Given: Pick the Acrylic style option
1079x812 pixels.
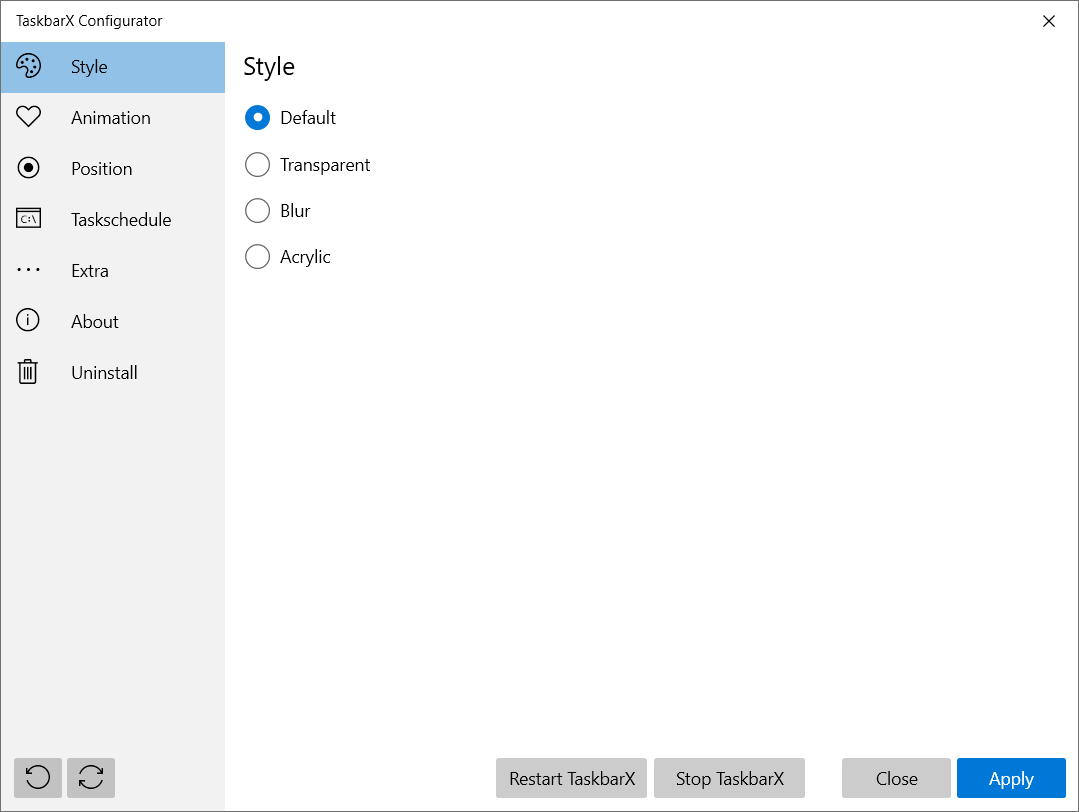Looking at the screenshot, I should pos(257,257).
